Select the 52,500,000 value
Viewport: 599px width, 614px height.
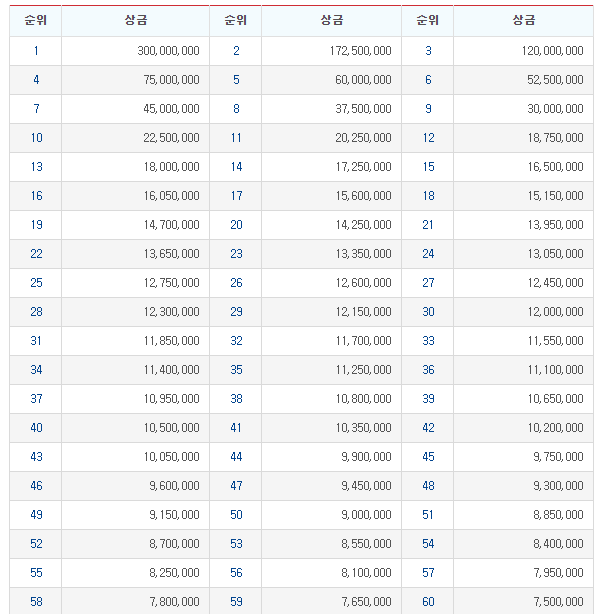click(x=555, y=80)
